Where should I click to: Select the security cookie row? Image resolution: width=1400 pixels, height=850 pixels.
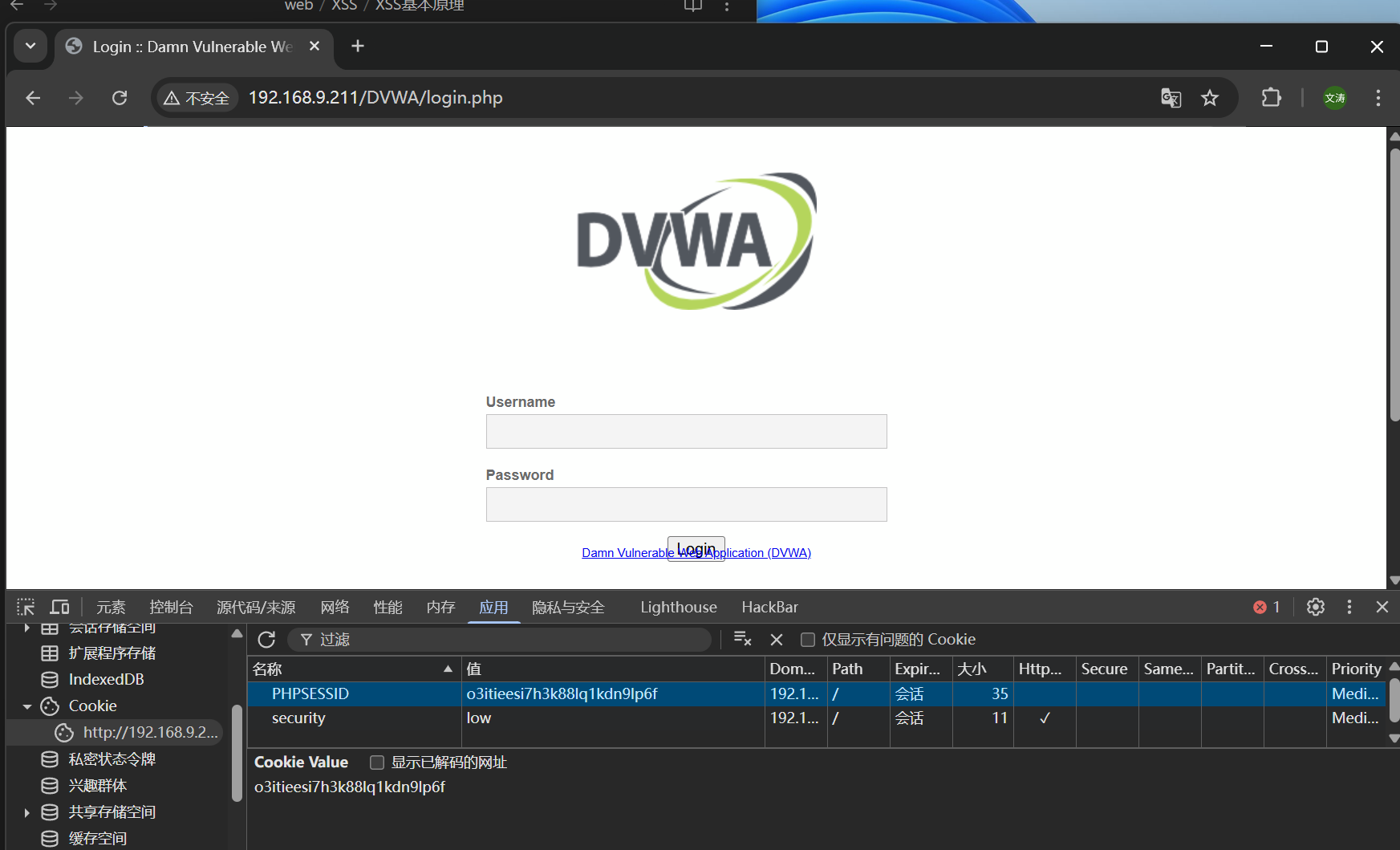point(298,718)
